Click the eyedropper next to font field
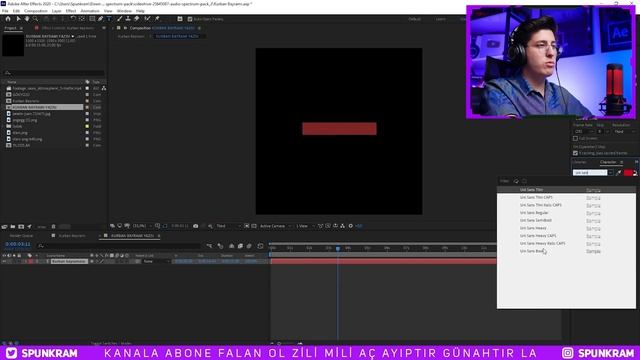Image resolution: width=640 pixels, height=360 pixels. [619, 173]
